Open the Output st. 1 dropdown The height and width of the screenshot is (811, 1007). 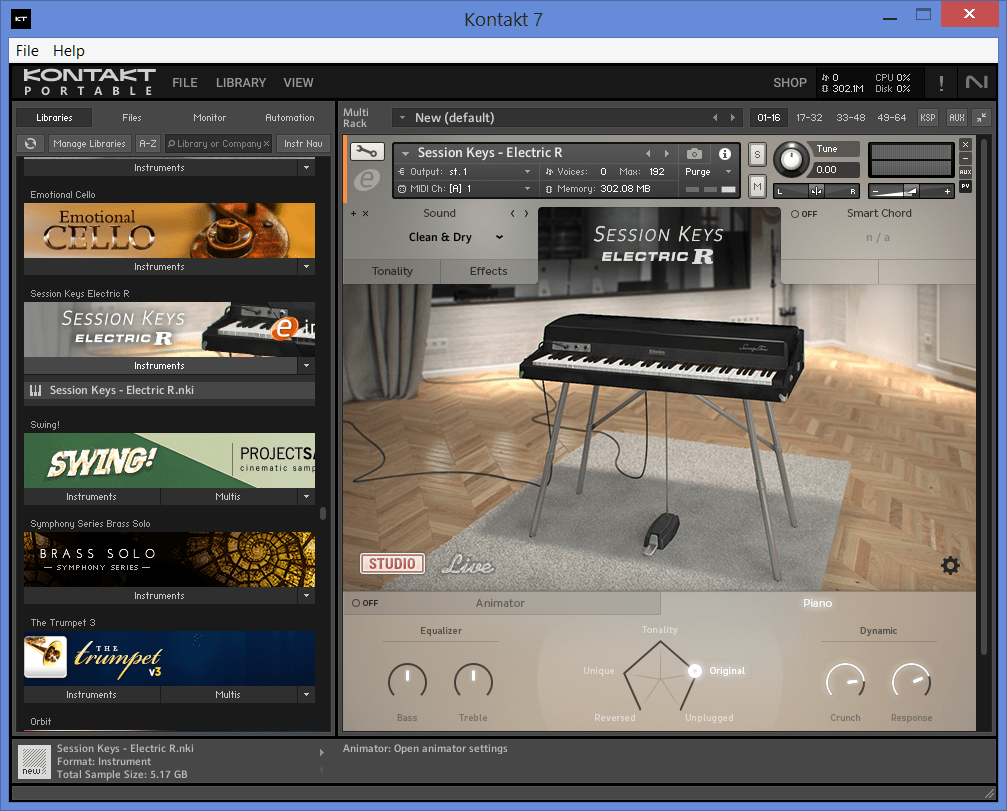[x=465, y=171]
